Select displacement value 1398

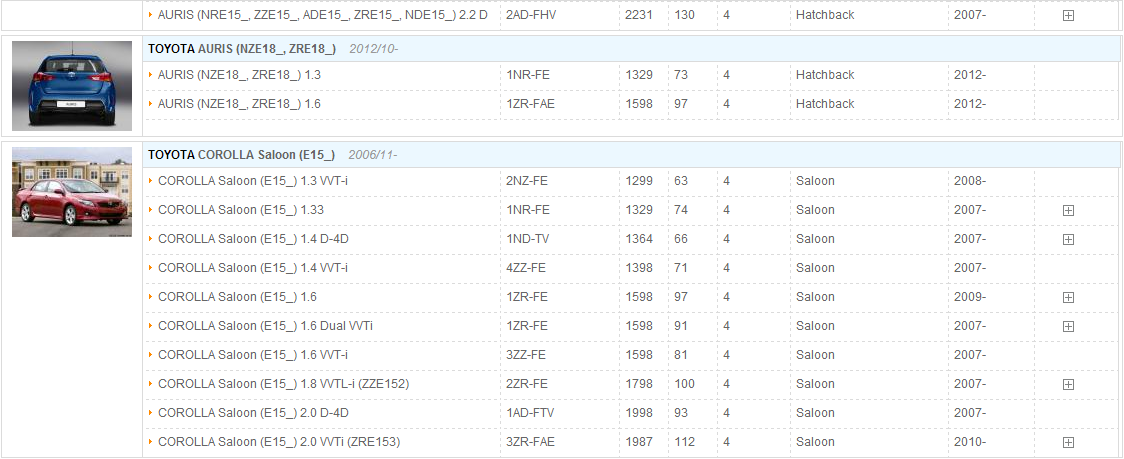[x=639, y=268]
